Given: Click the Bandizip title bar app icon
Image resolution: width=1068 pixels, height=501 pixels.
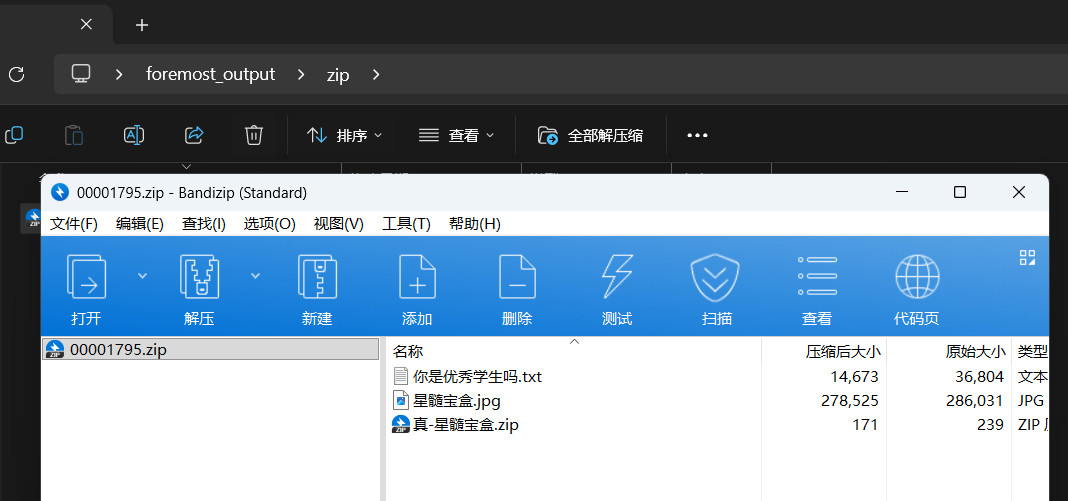Looking at the screenshot, I should point(61,193).
